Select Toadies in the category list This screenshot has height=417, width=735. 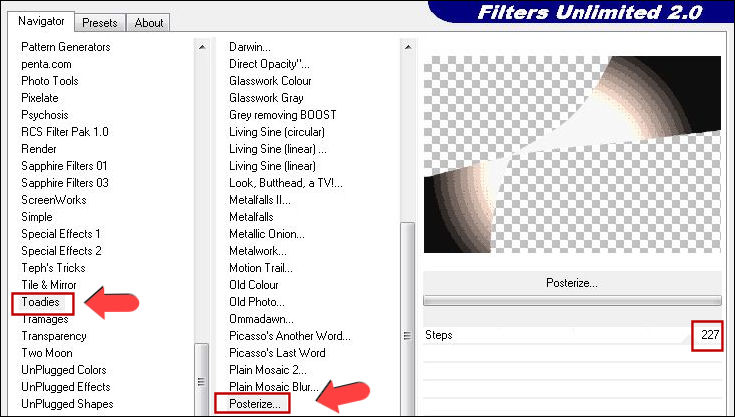click(x=43, y=302)
